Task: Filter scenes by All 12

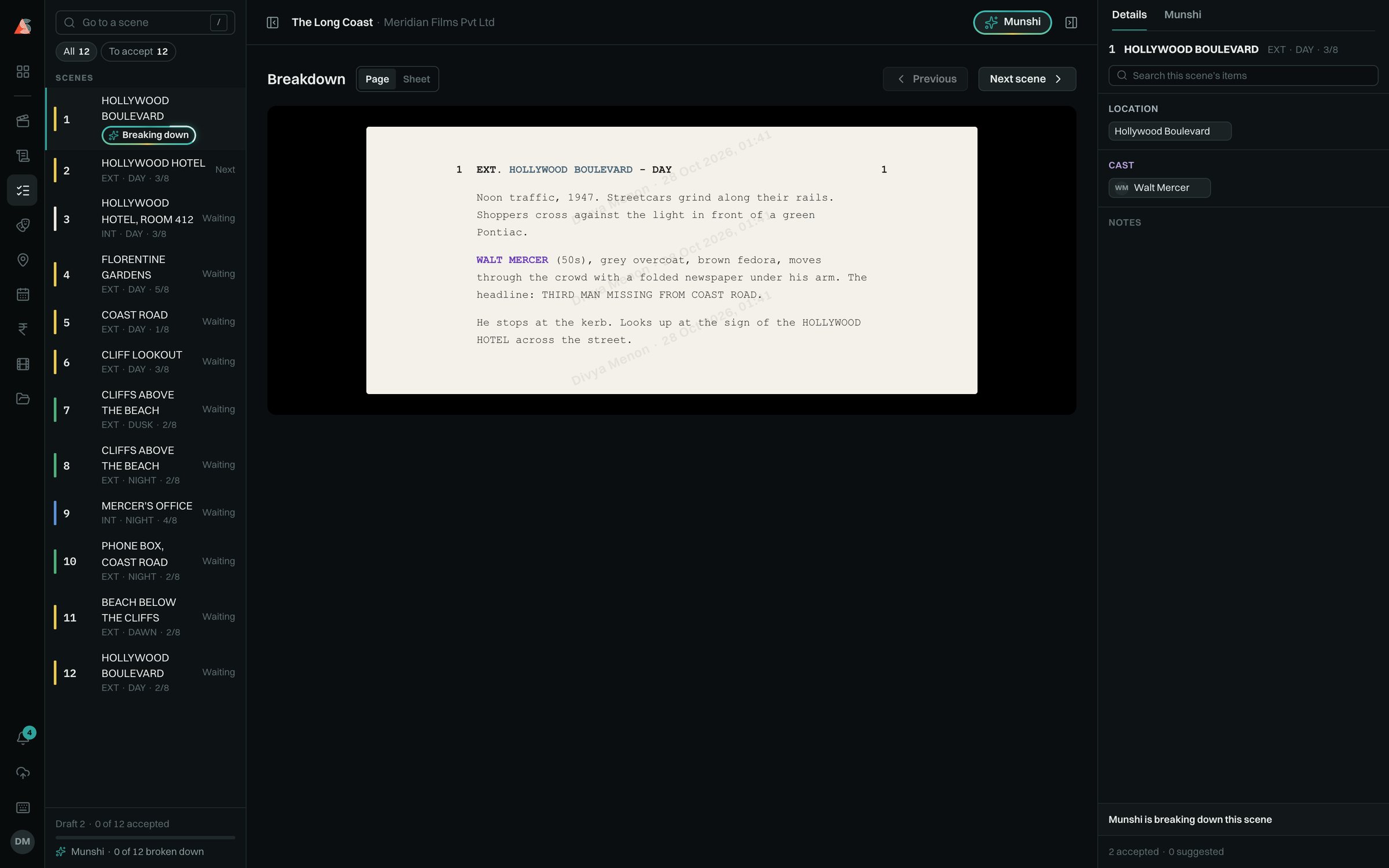Action: tap(76, 52)
